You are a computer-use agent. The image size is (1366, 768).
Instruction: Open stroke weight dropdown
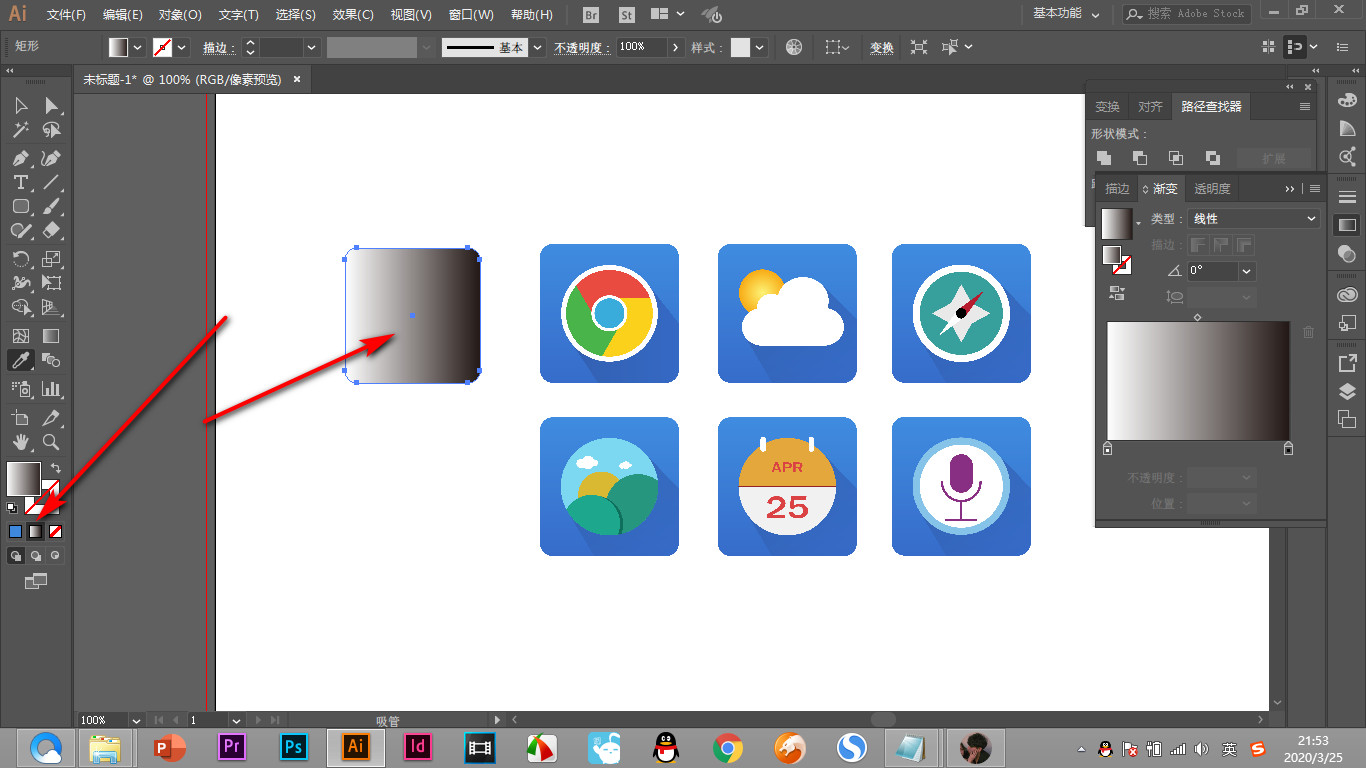coord(311,47)
